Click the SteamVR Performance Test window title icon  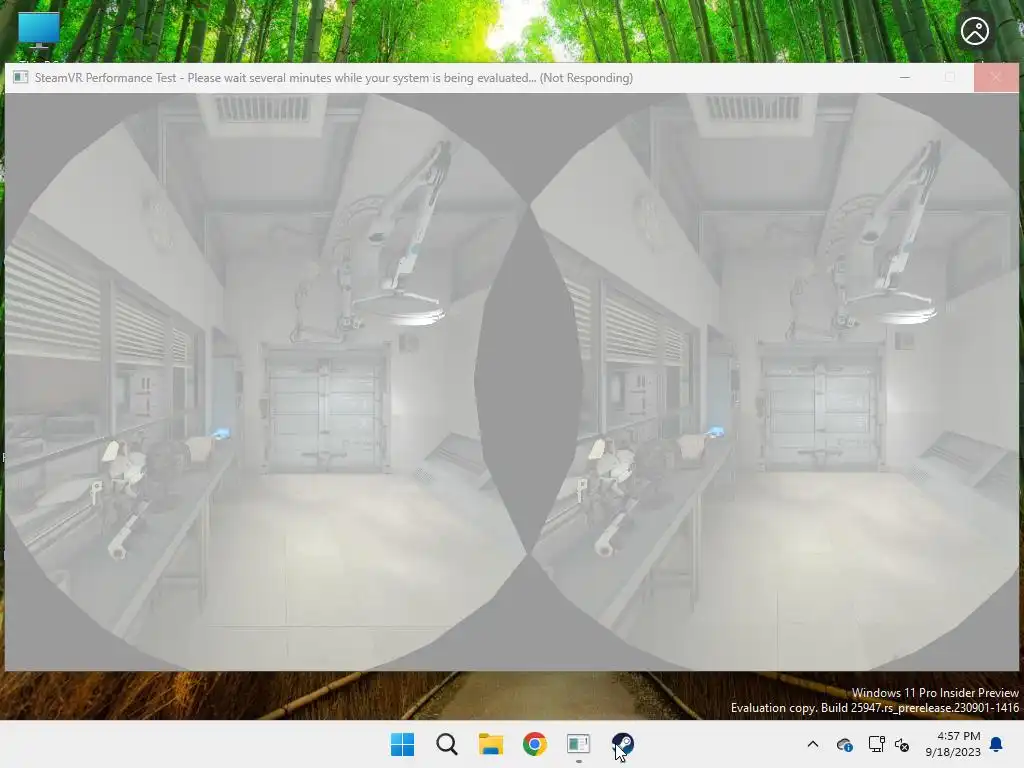coord(21,78)
